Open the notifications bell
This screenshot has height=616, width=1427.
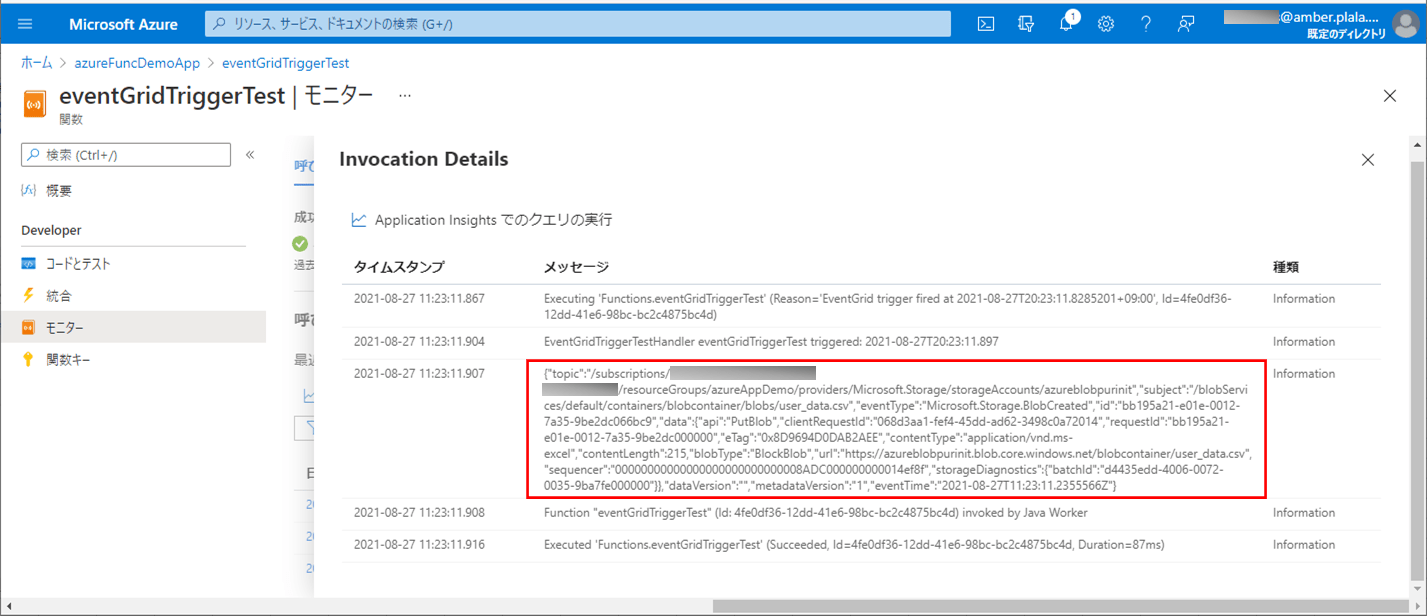click(1066, 24)
